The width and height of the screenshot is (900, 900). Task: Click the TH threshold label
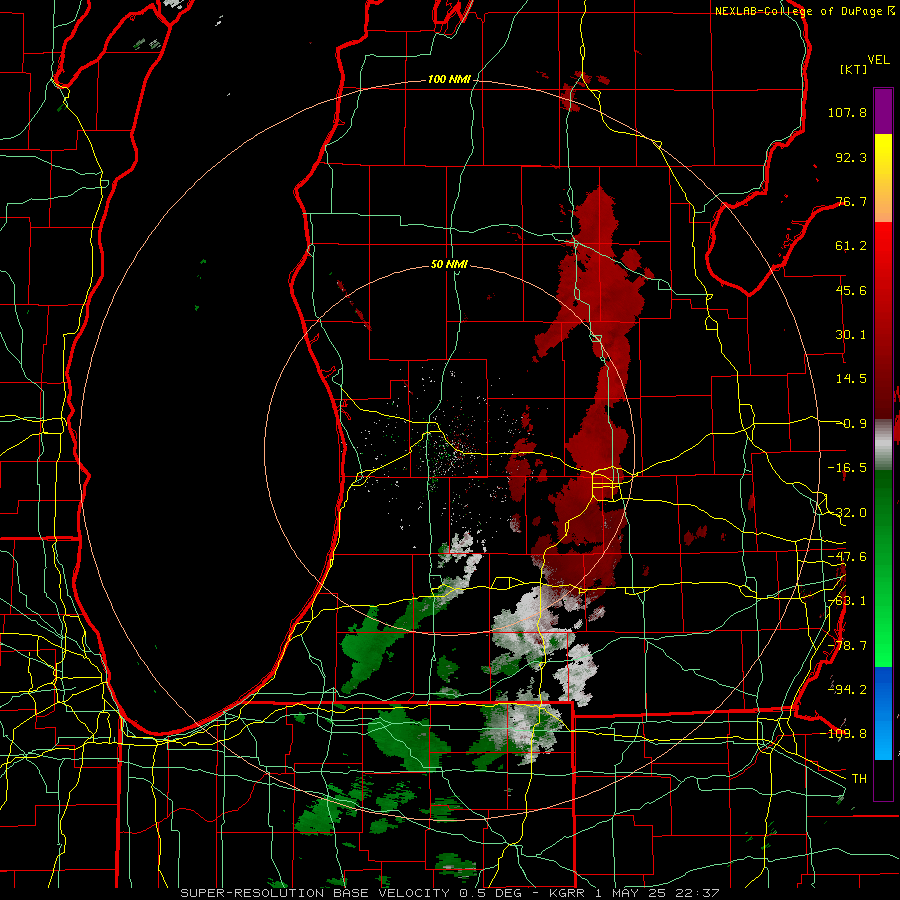click(x=859, y=779)
